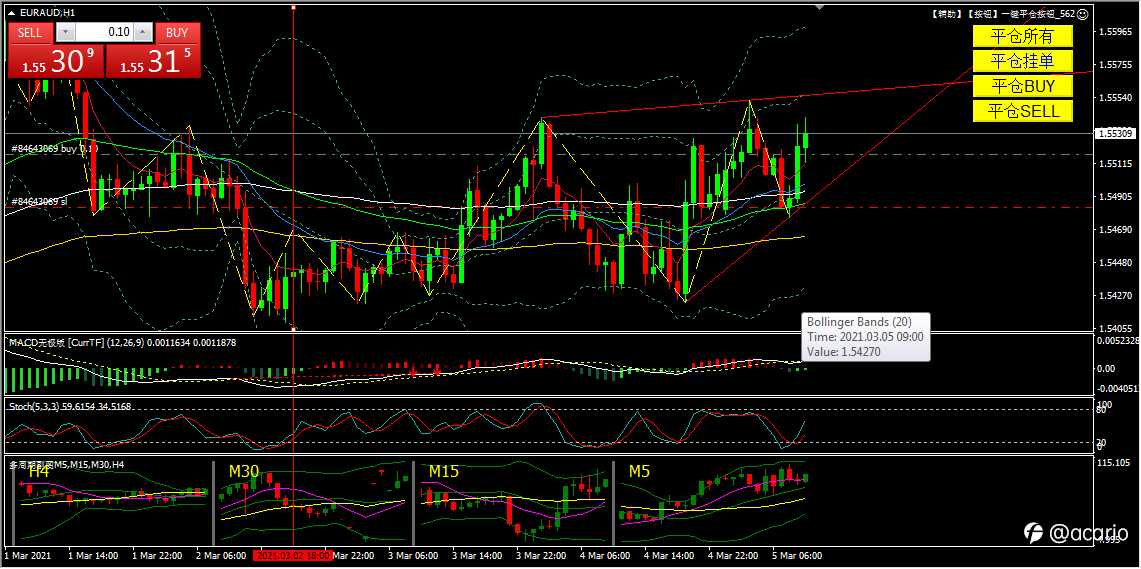The height and width of the screenshot is (569, 1141).
Task: Click the '1 Mar 14:00' time label
Action: (x=92, y=555)
